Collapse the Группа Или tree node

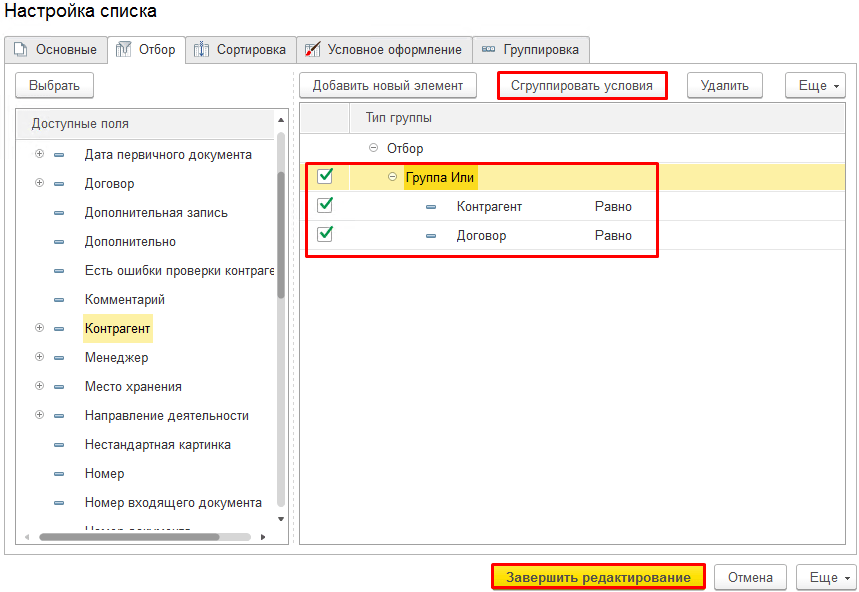(392, 177)
